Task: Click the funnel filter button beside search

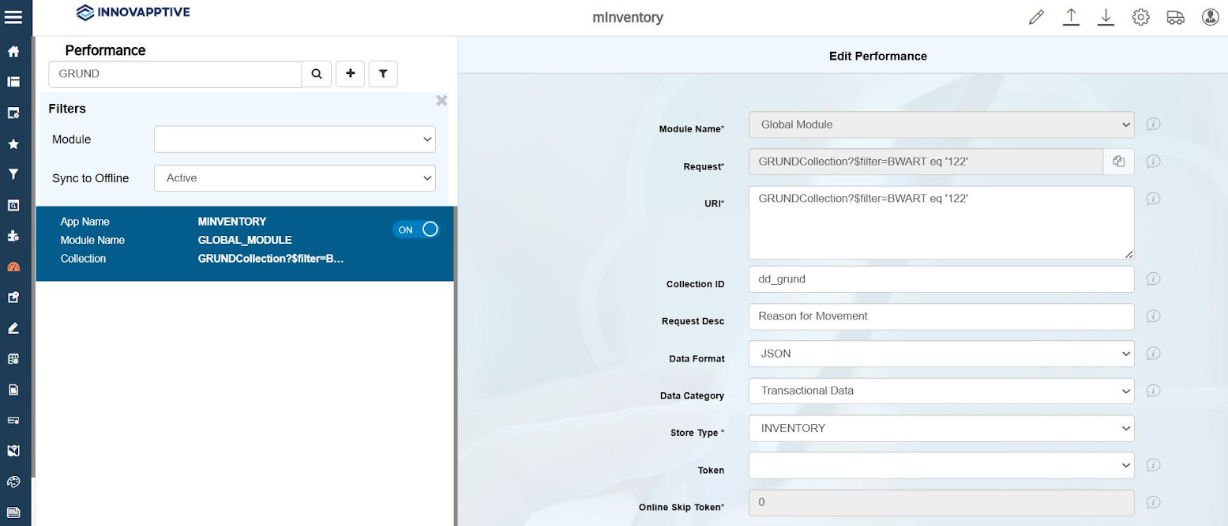Action: click(x=383, y=74)
